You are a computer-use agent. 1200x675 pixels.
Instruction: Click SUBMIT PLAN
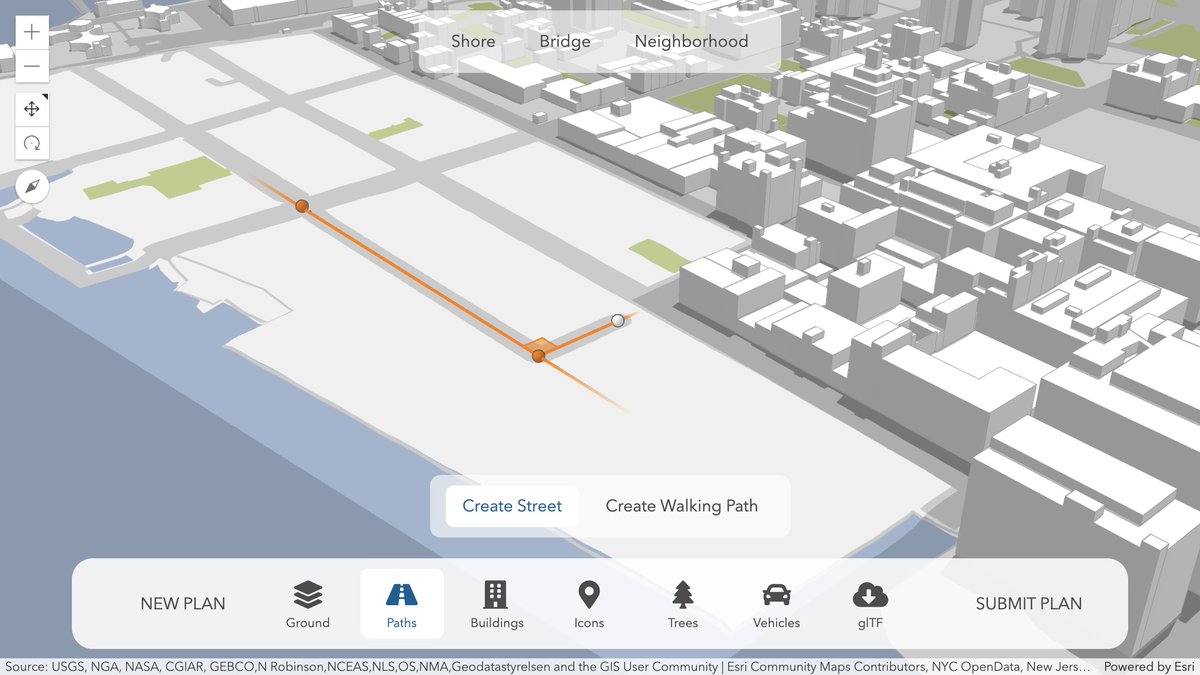[x=1029, y=604]
